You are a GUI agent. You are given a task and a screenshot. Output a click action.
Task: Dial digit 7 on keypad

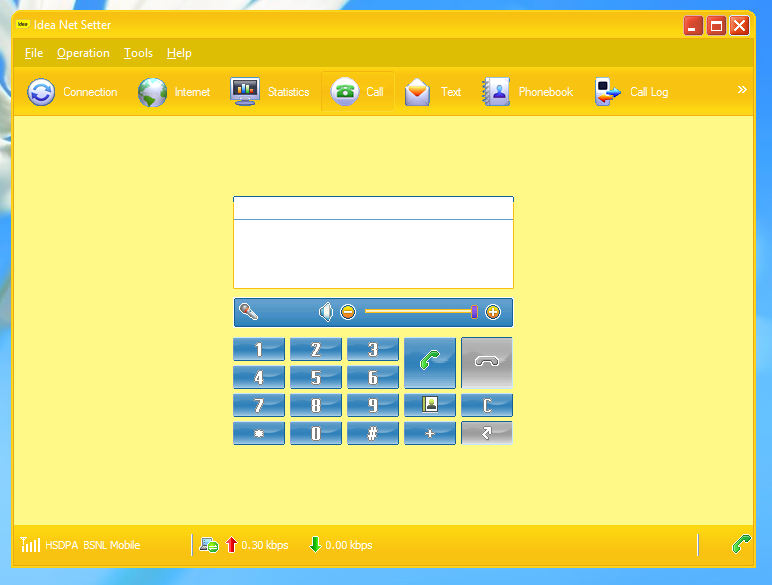tap(259, 405)
